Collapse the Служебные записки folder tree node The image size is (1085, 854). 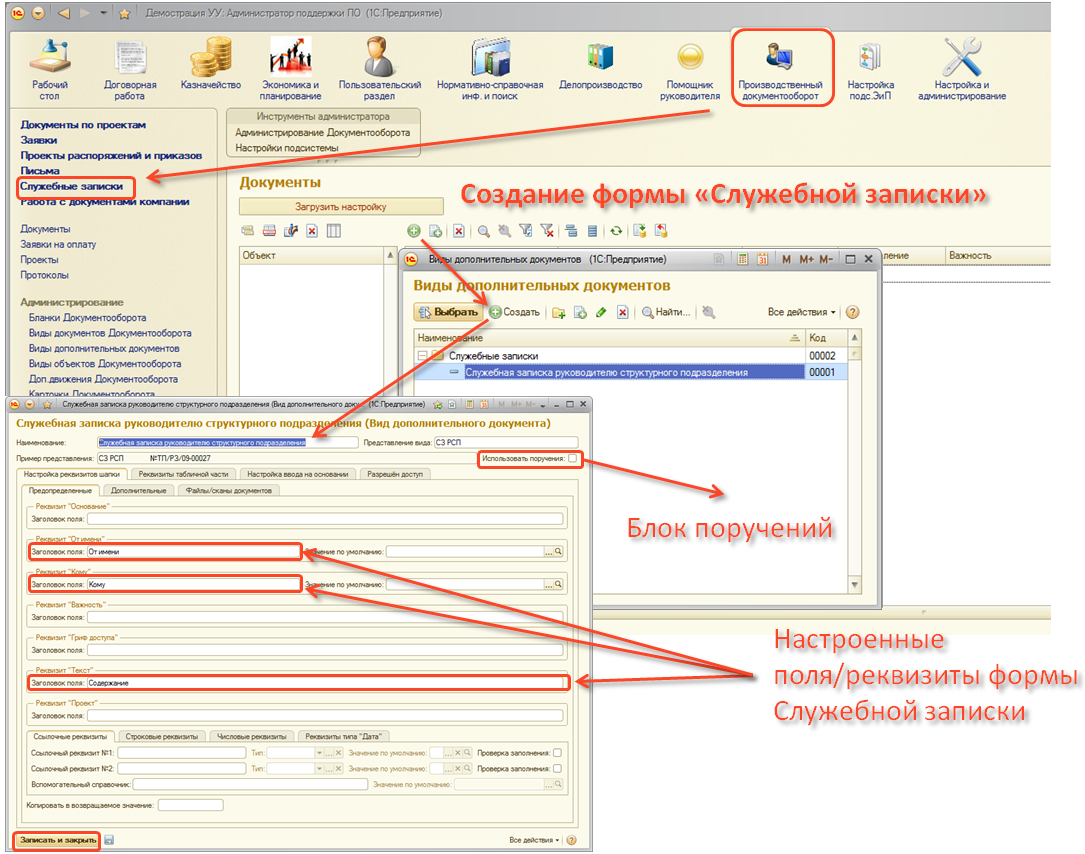point(422,356)
